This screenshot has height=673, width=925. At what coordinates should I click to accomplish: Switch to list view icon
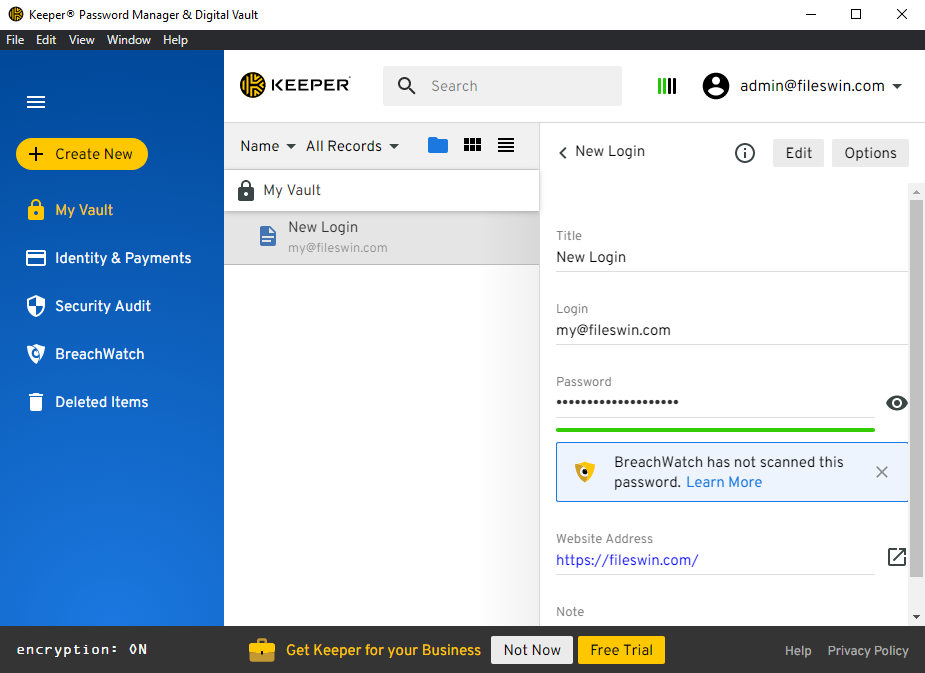(506, 145)
